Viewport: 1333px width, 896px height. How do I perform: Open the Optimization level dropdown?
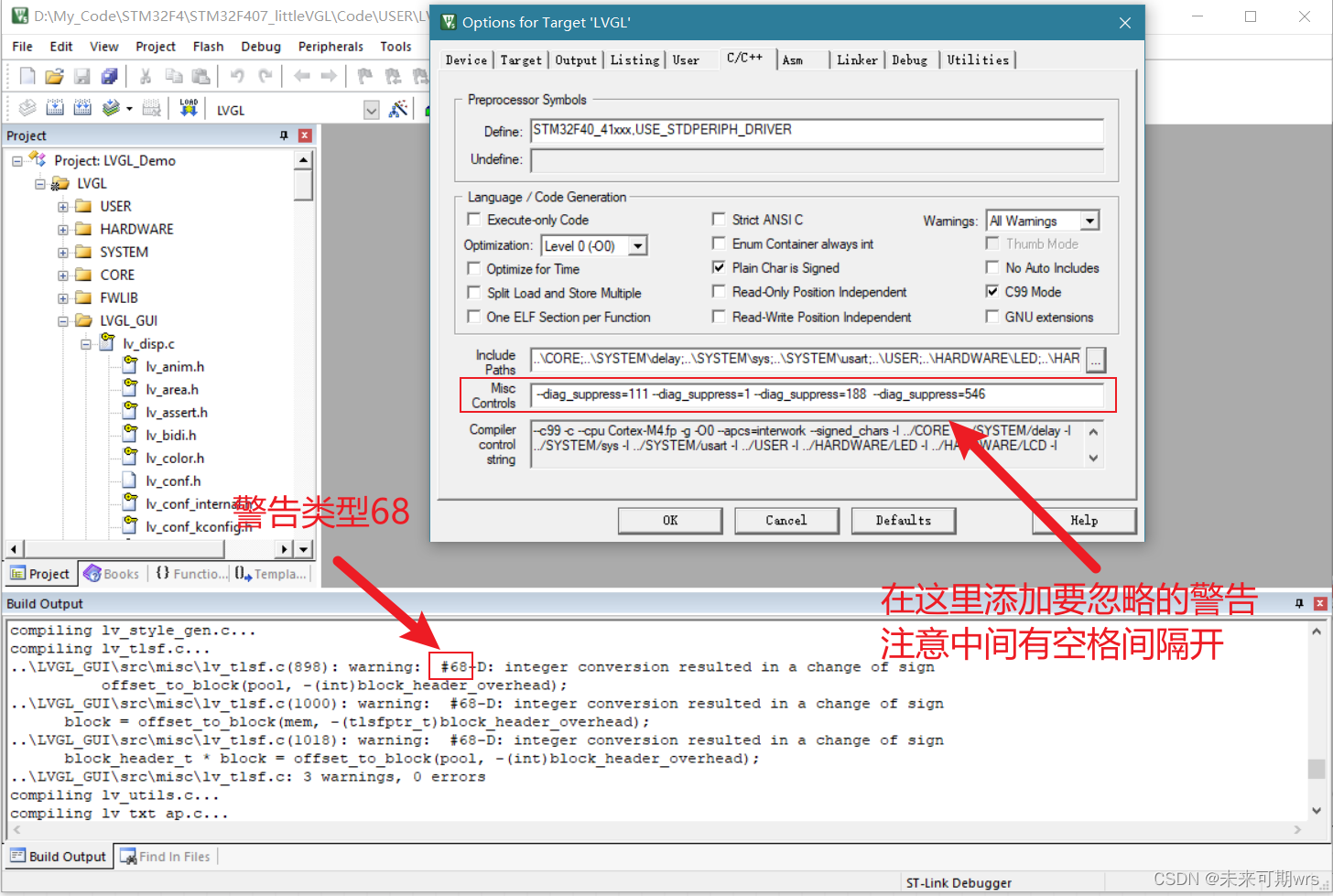638,245
